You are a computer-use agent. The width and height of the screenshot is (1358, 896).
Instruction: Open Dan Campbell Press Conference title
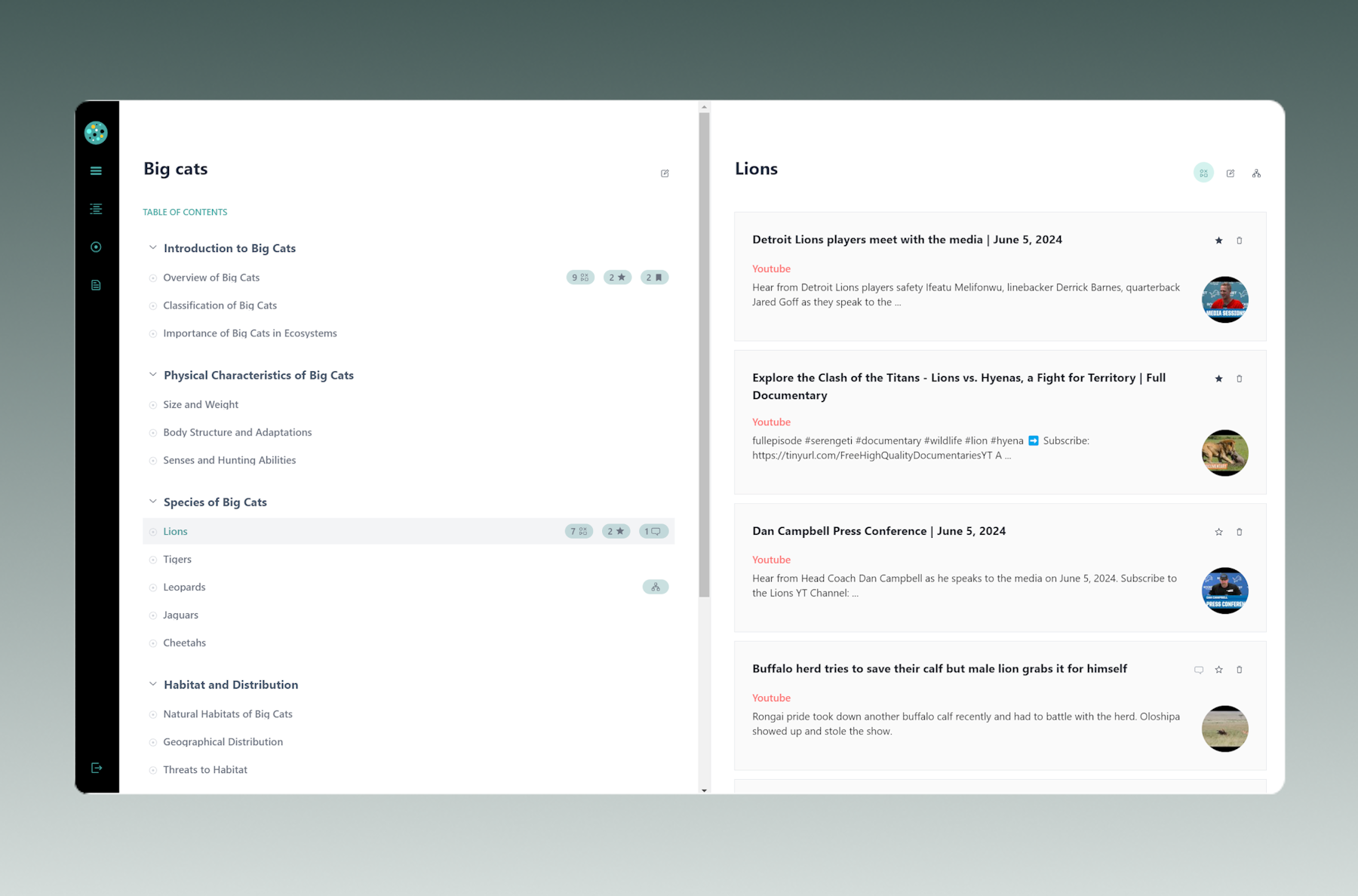coord(879,531)
